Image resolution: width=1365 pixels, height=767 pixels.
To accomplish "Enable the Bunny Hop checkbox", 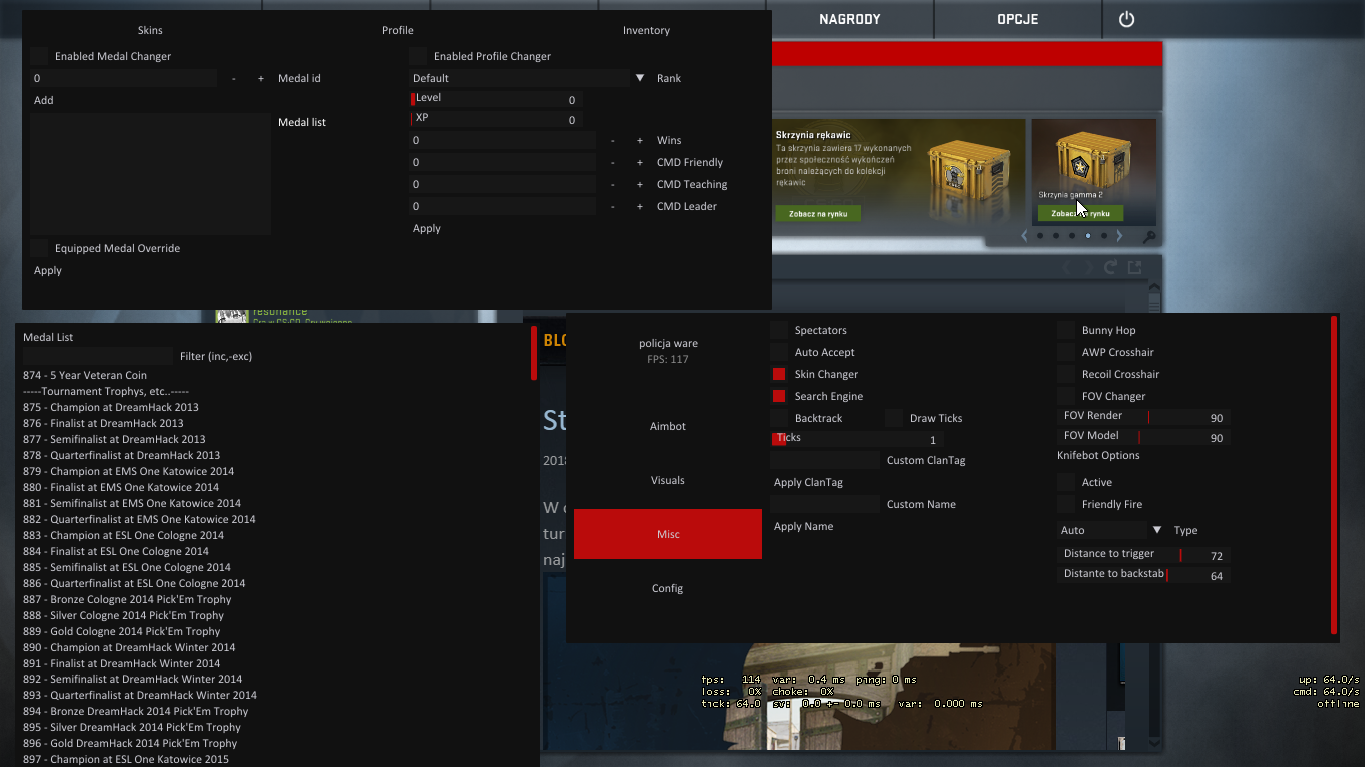I will (x=1066, y=330).
